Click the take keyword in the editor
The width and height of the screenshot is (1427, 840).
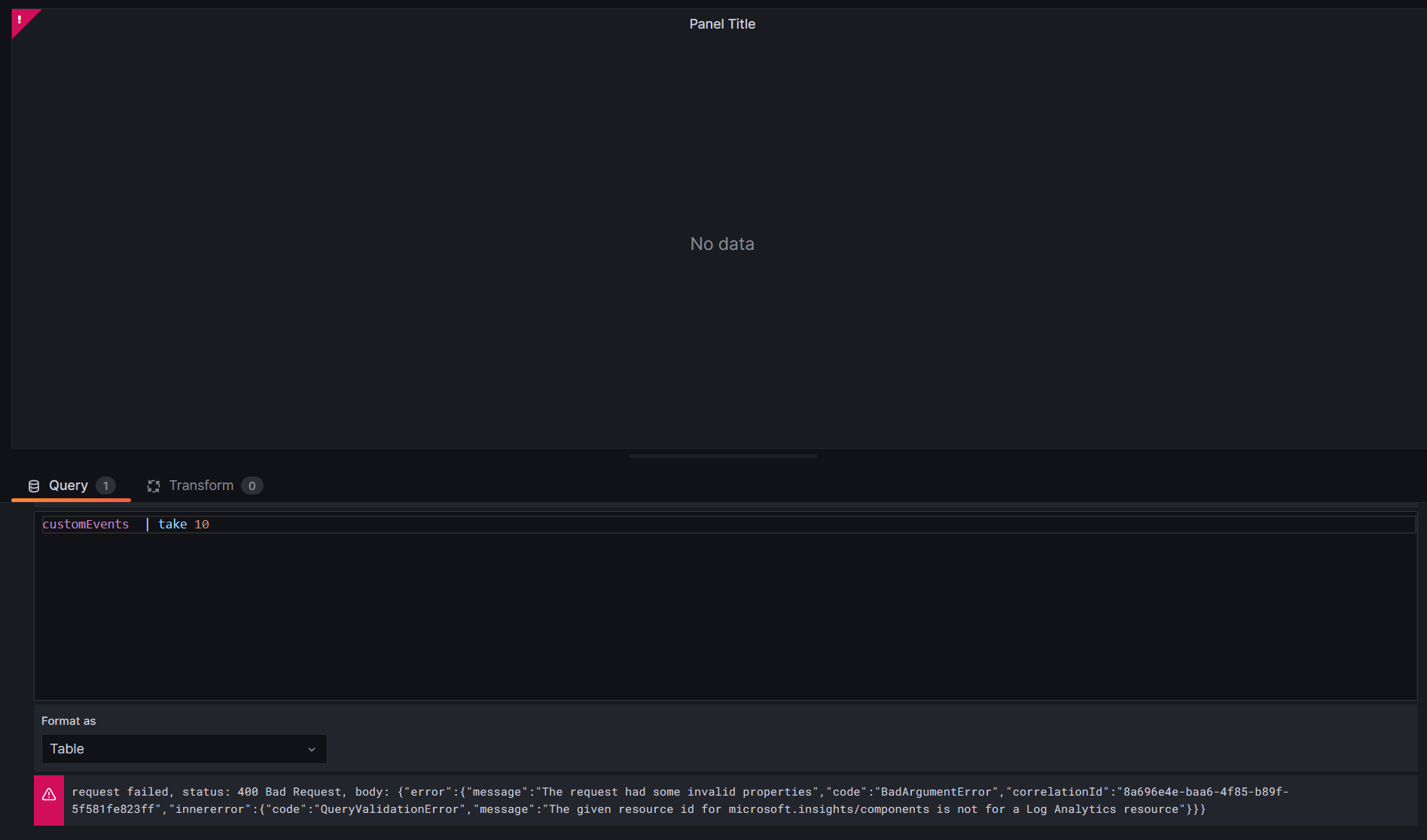[x=172, y=524]
